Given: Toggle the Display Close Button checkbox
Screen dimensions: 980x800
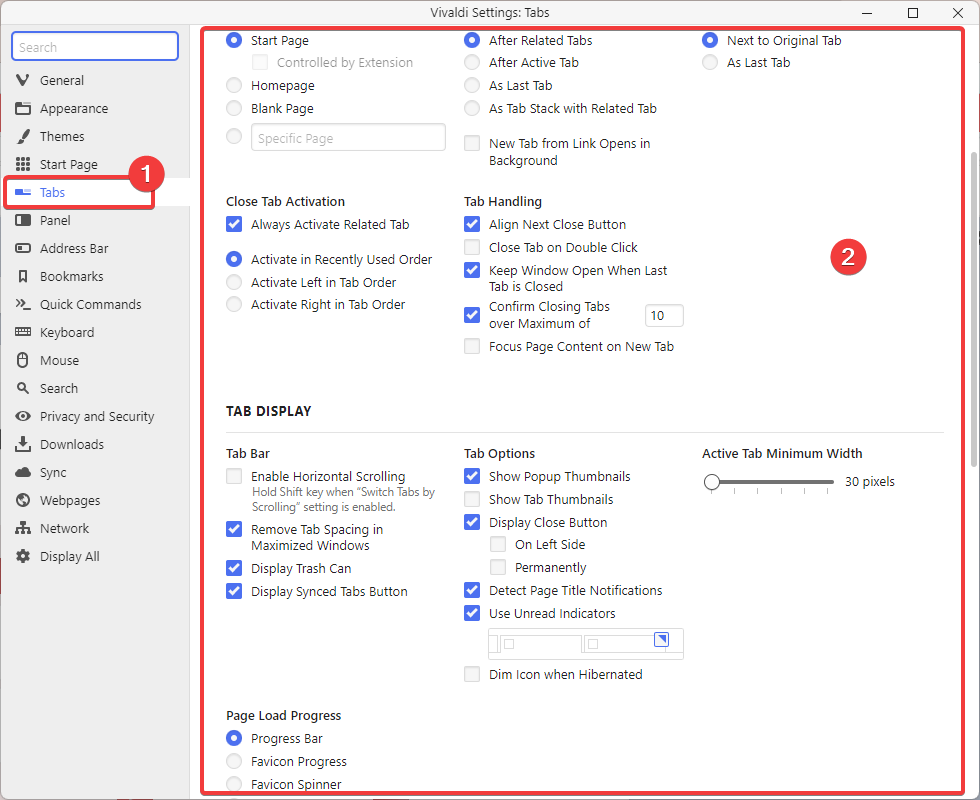Looking at the screenshot, I should (x=472, y=522).
